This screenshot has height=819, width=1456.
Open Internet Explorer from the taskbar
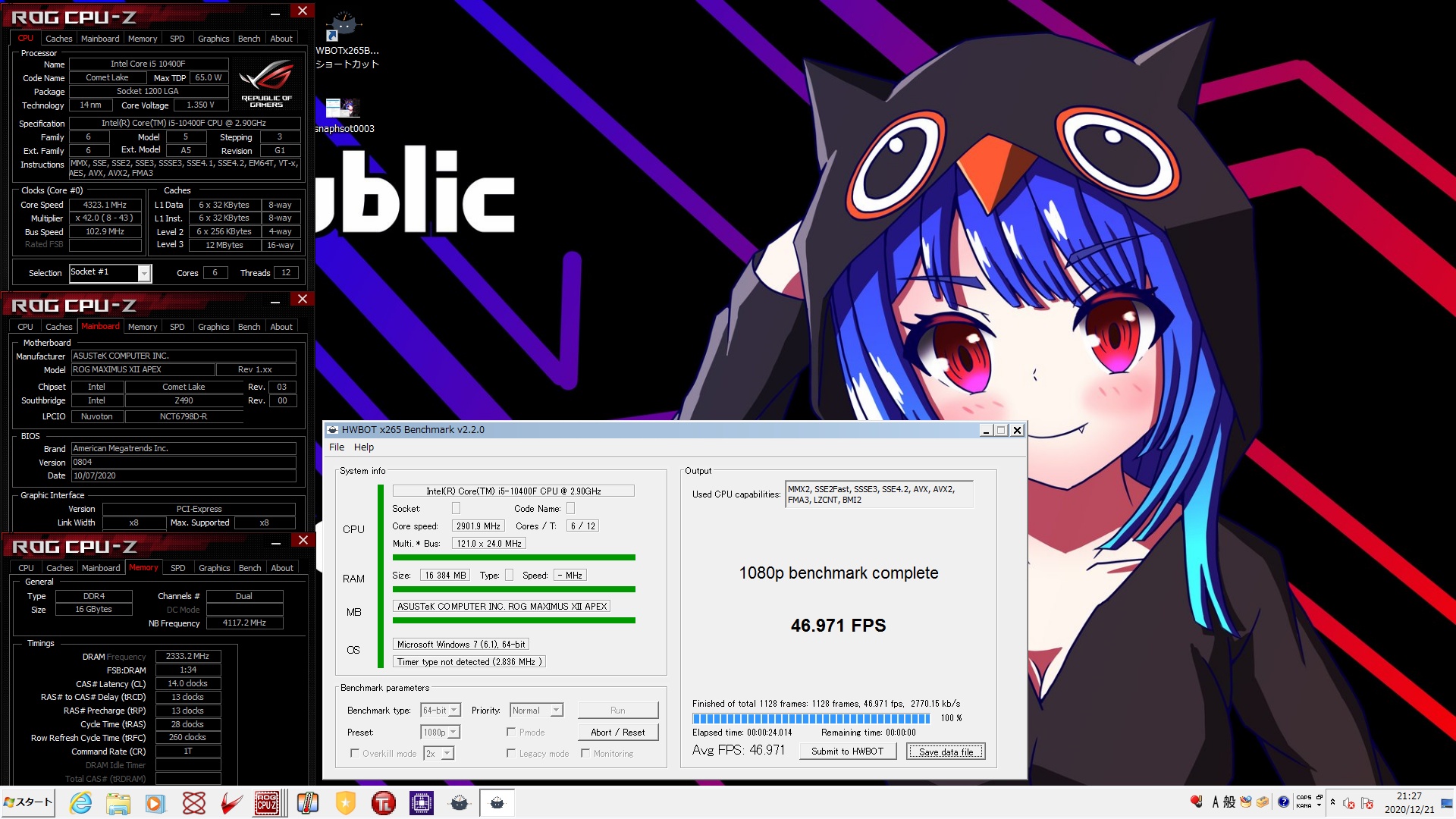pyautogui.click(x=80, y=803)
